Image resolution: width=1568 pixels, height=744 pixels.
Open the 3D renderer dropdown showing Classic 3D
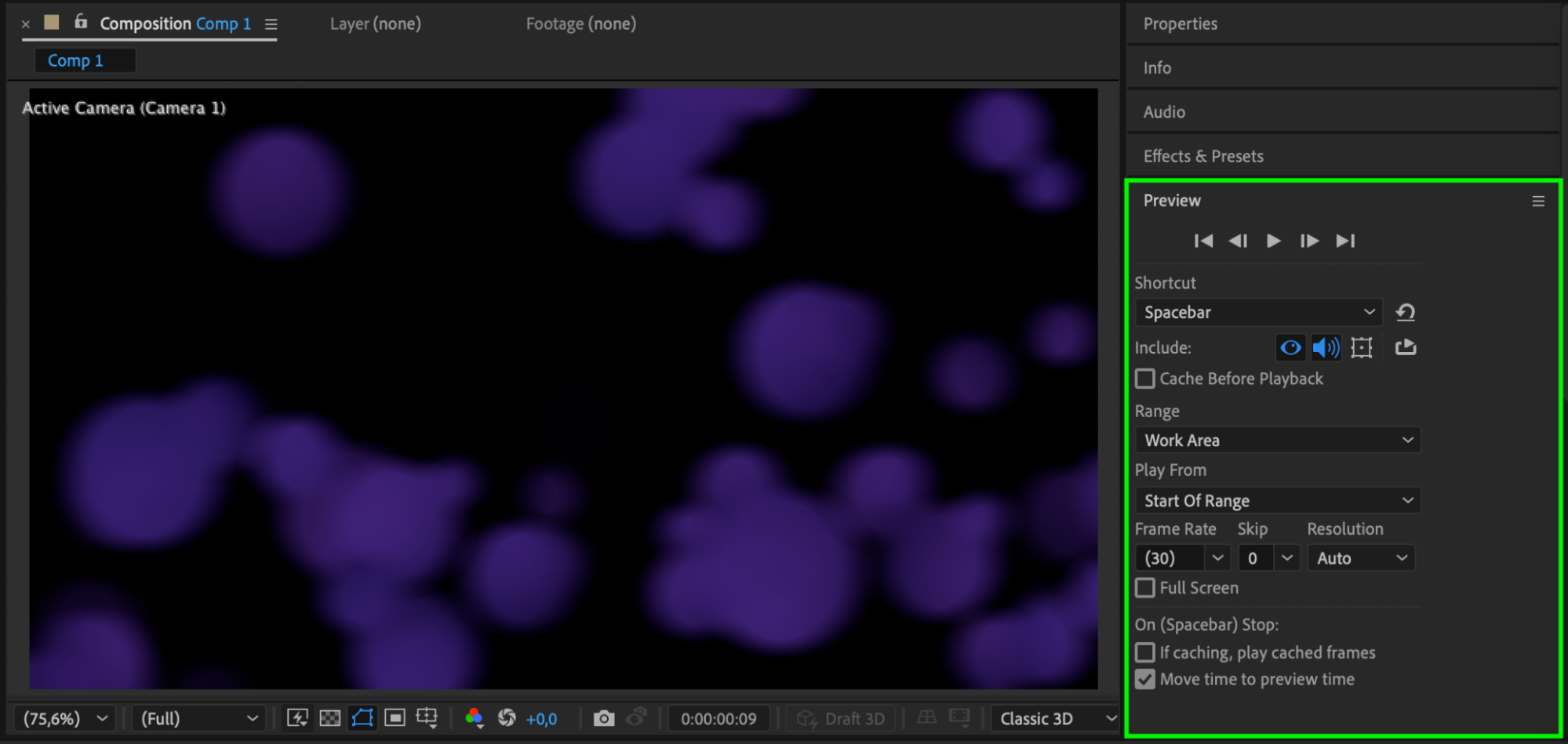coord(1057,719)
